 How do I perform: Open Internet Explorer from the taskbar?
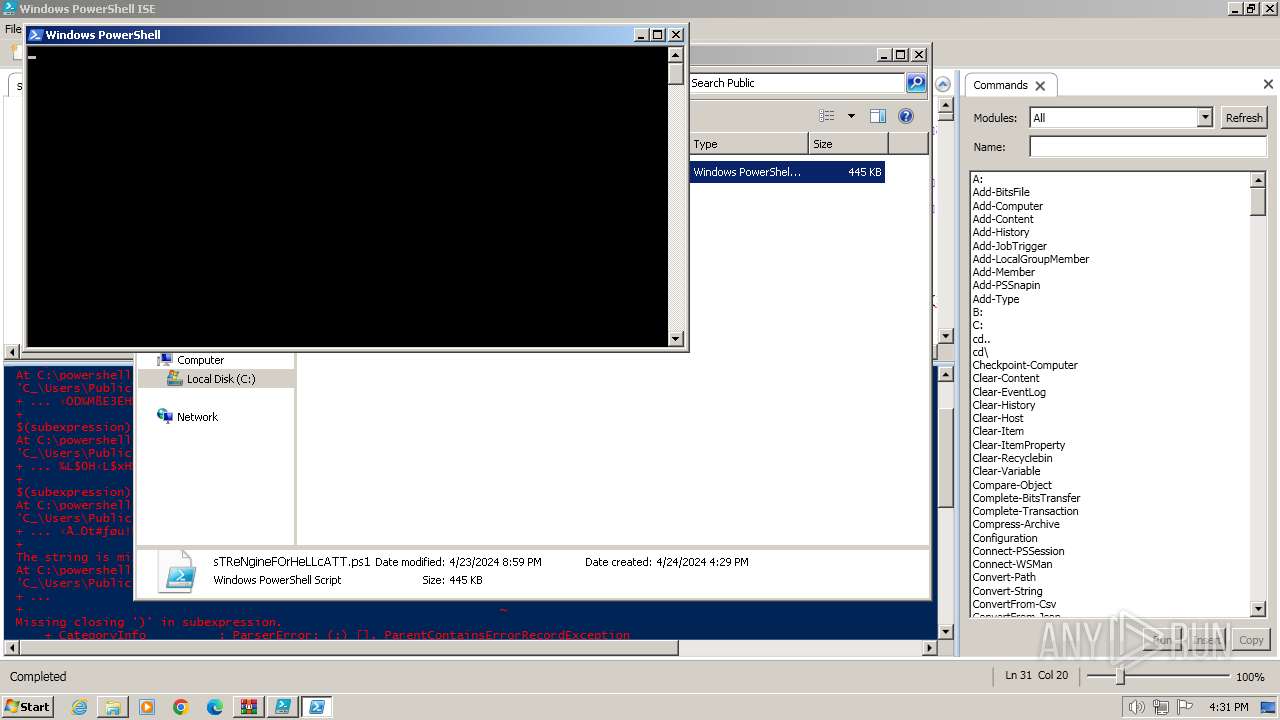[x=79, y=707]
